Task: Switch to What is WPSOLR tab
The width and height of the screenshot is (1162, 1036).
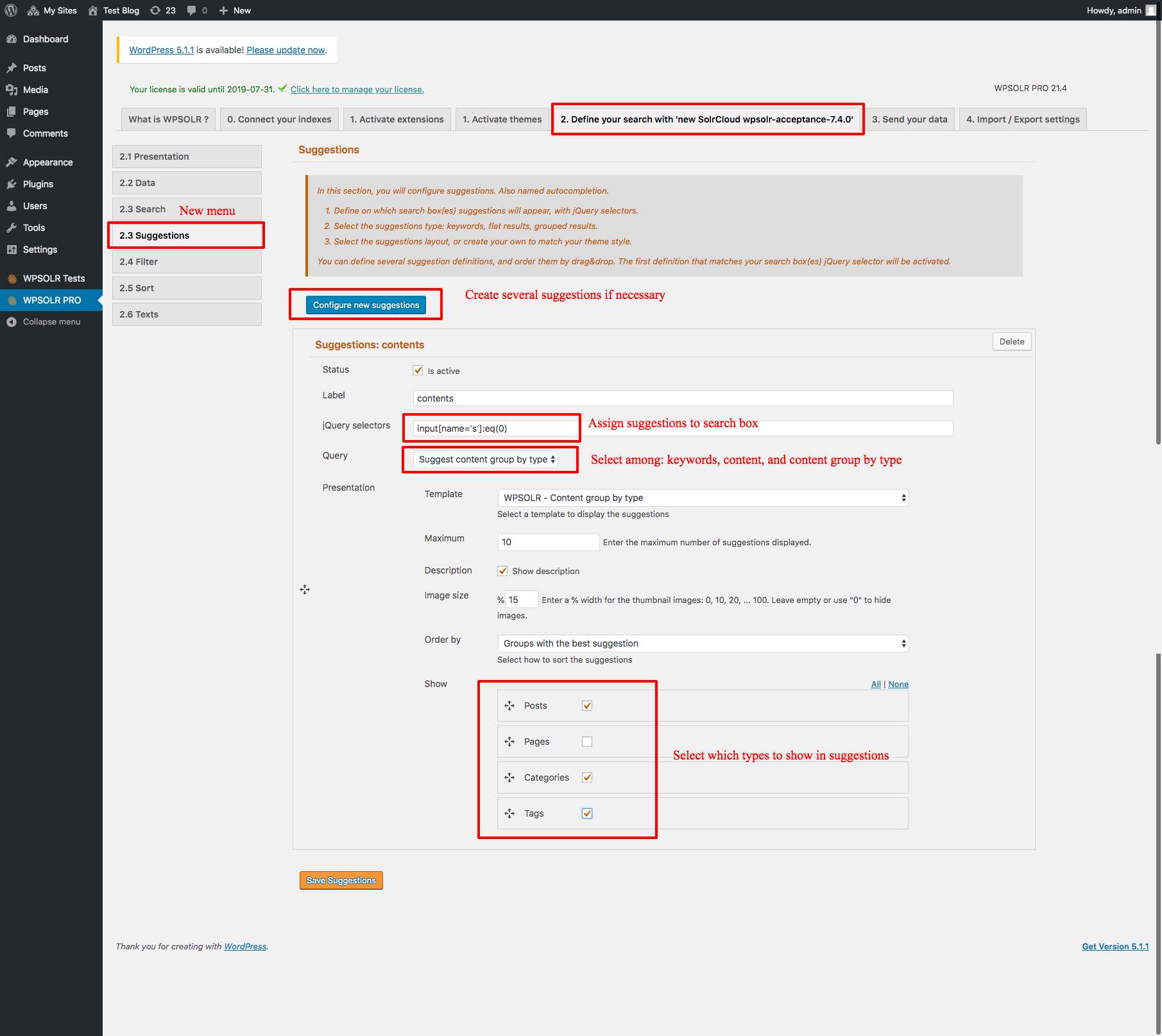Action: point(168,119)
